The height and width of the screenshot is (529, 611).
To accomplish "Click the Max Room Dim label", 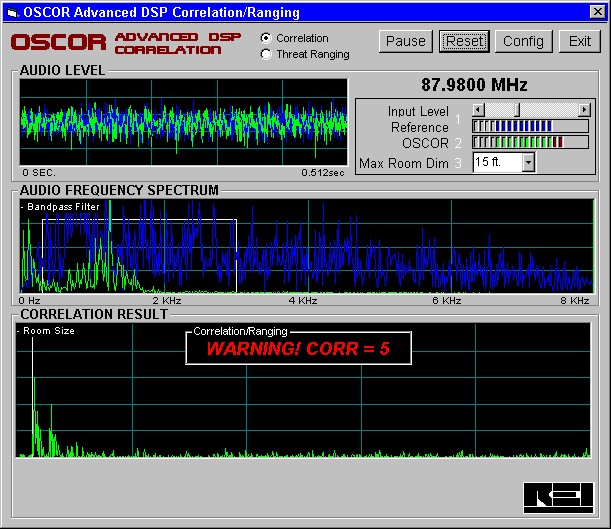I will 404,163.
